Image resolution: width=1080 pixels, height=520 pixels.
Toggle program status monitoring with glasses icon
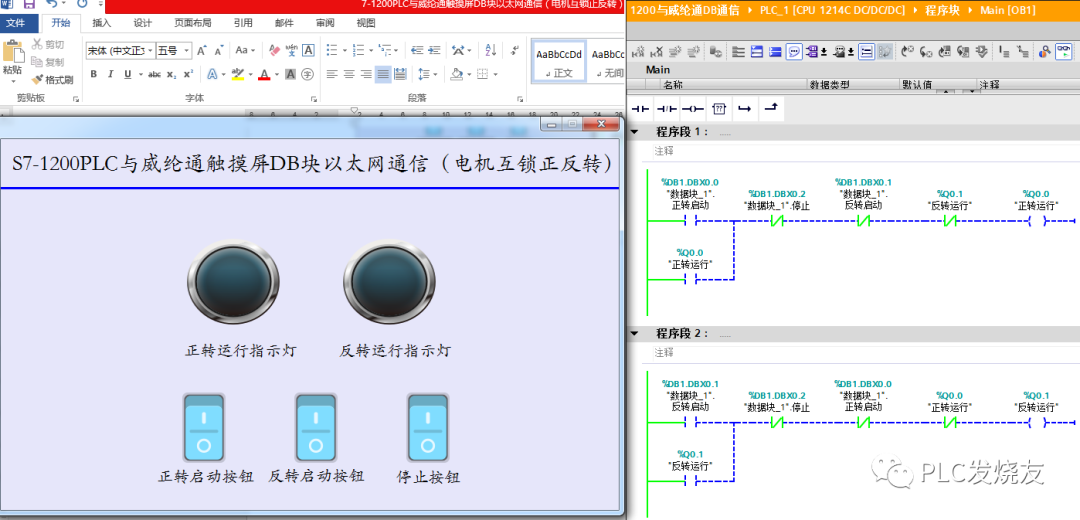(x=1063, y=52)
